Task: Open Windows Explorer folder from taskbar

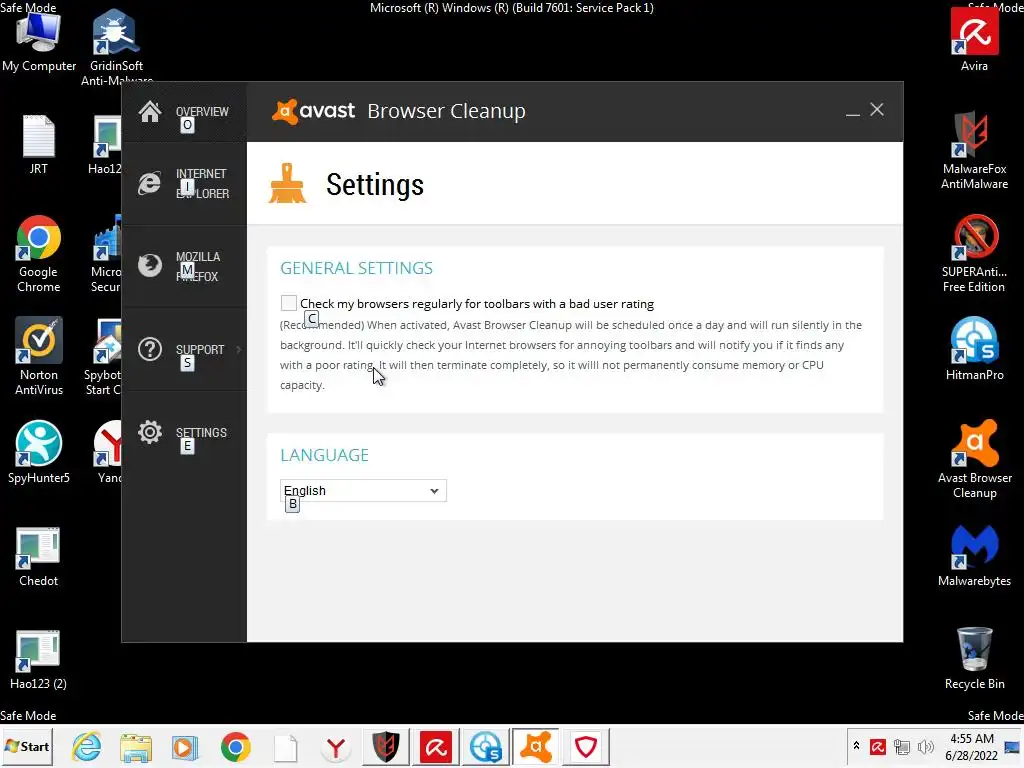Action: tap(136, 746)
